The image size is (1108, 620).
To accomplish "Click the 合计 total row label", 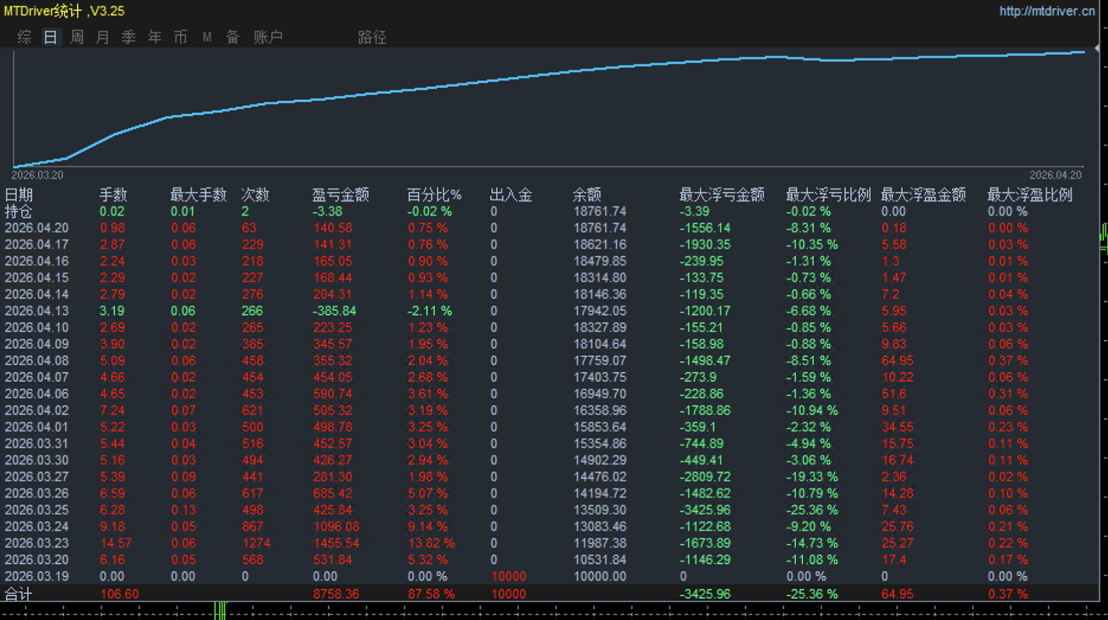I will click(x=18, y=595).
